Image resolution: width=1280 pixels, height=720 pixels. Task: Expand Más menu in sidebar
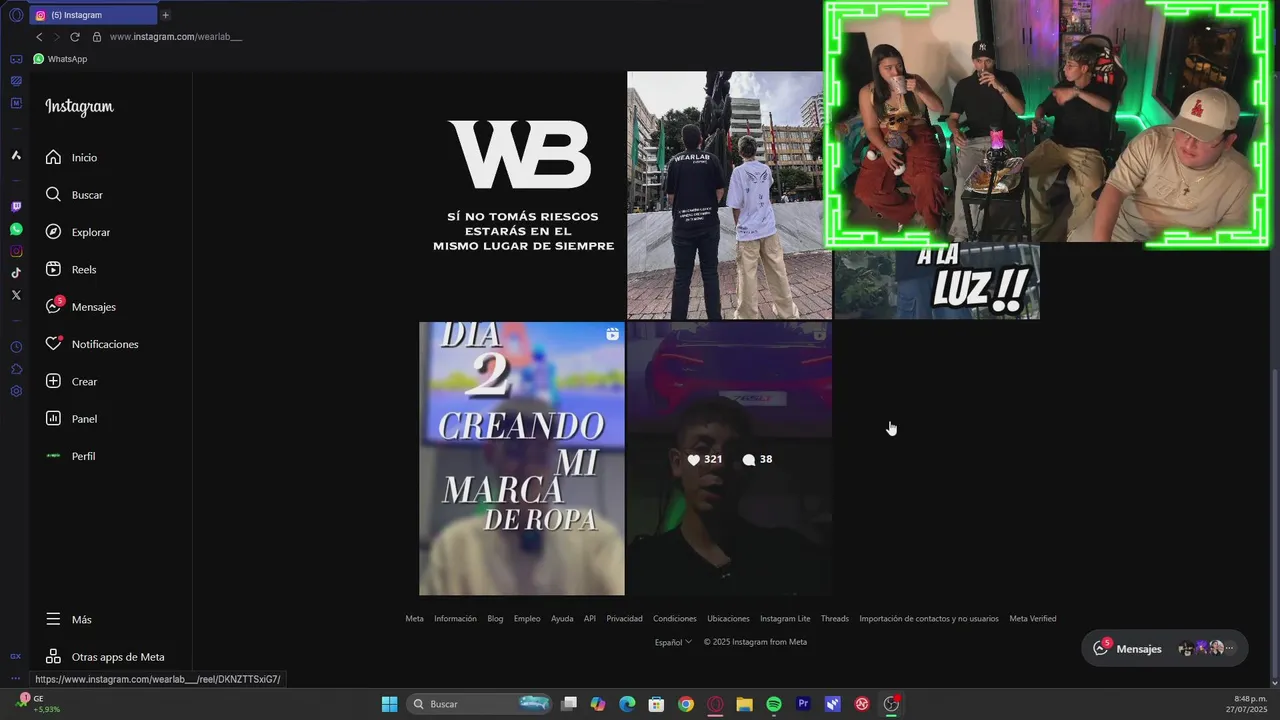[68, 620]
